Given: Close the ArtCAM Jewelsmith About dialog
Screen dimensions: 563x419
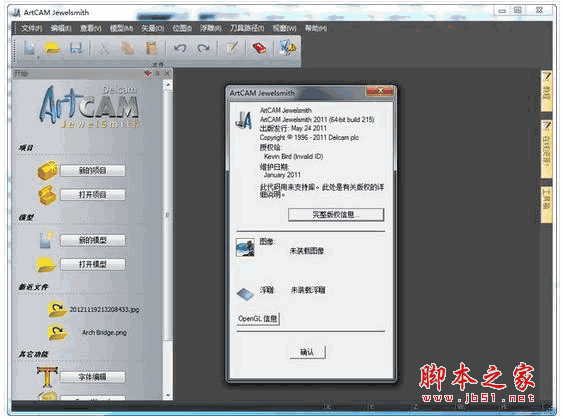Looking at the screenshot, I should [x=380, y=91].
